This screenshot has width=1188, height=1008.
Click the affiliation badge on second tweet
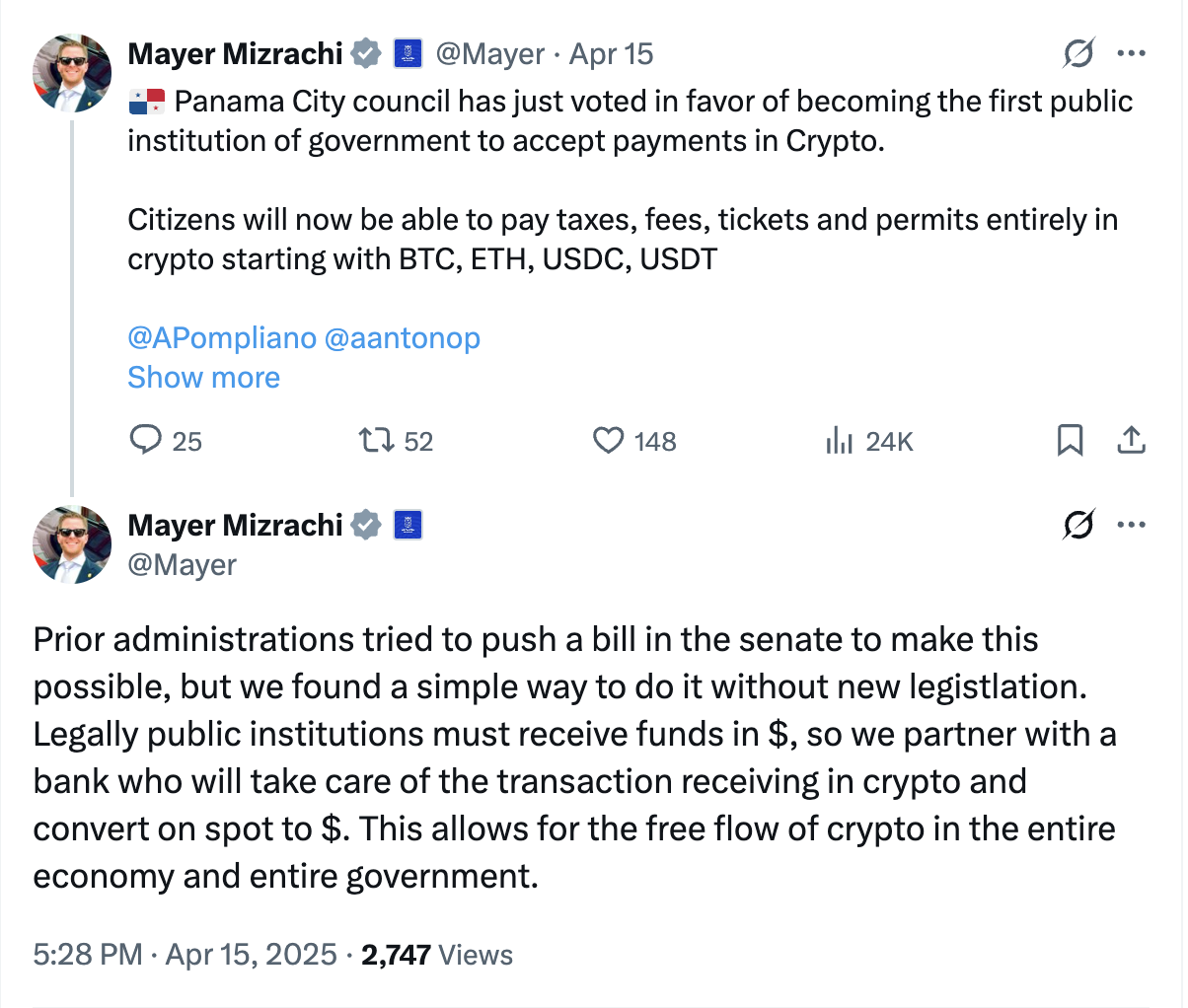pos(408,526)
